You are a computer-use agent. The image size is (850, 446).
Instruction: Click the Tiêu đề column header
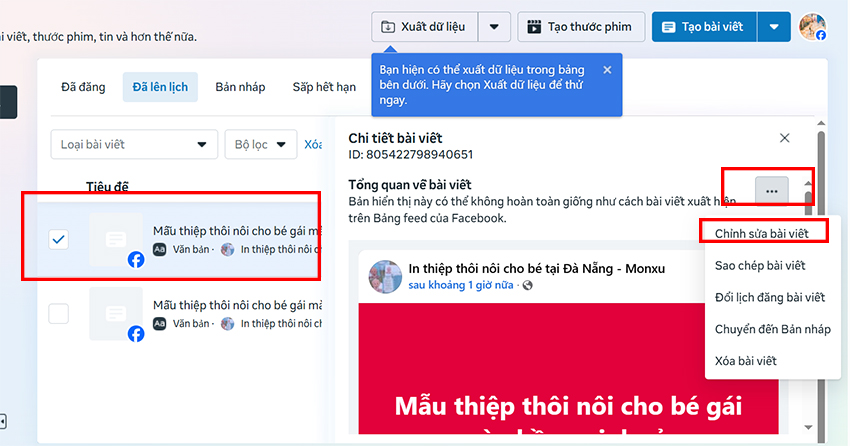pyautogui.click(x=107, y=187)
